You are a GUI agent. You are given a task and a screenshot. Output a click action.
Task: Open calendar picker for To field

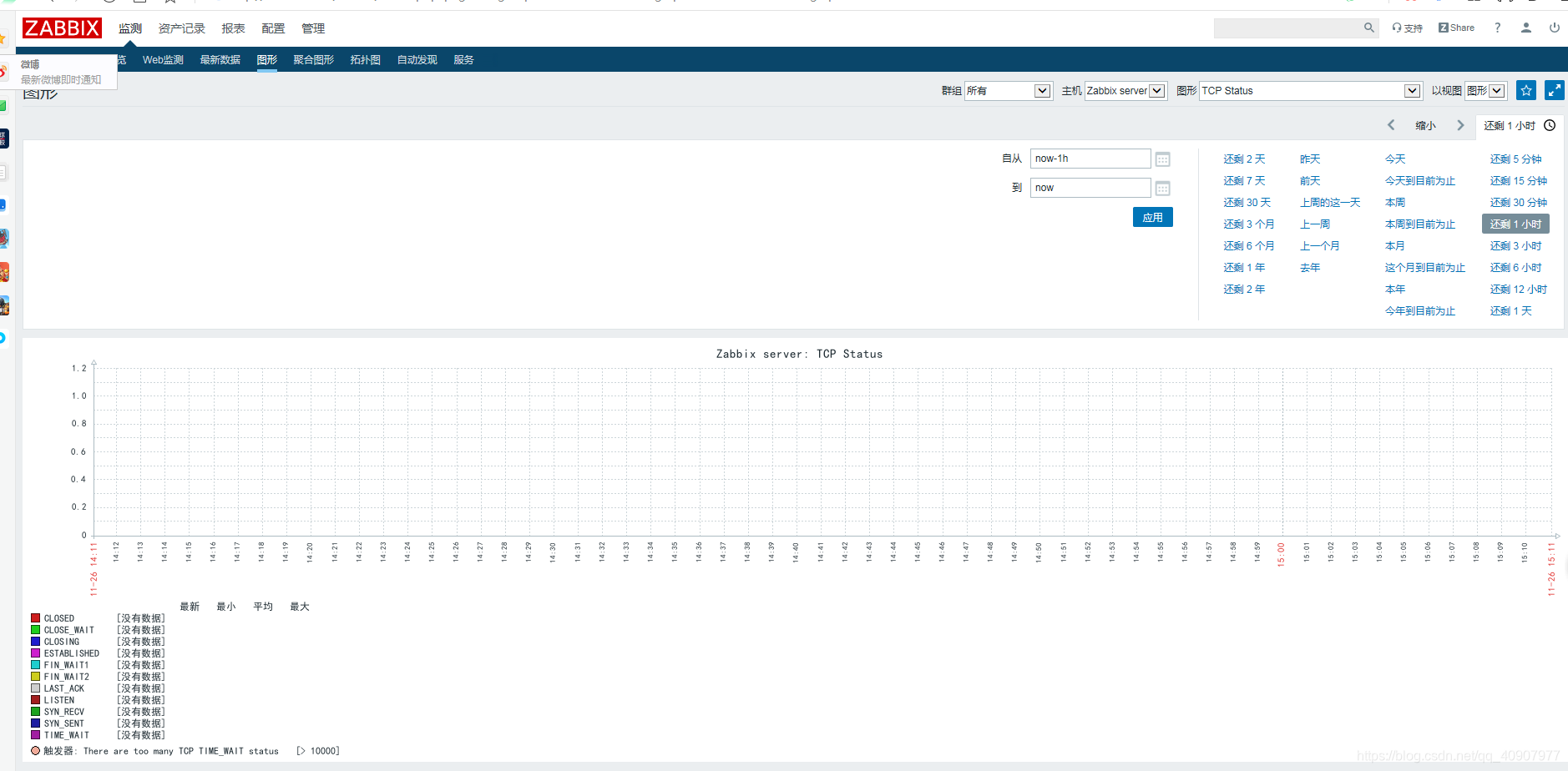(x=1162, y=189)
